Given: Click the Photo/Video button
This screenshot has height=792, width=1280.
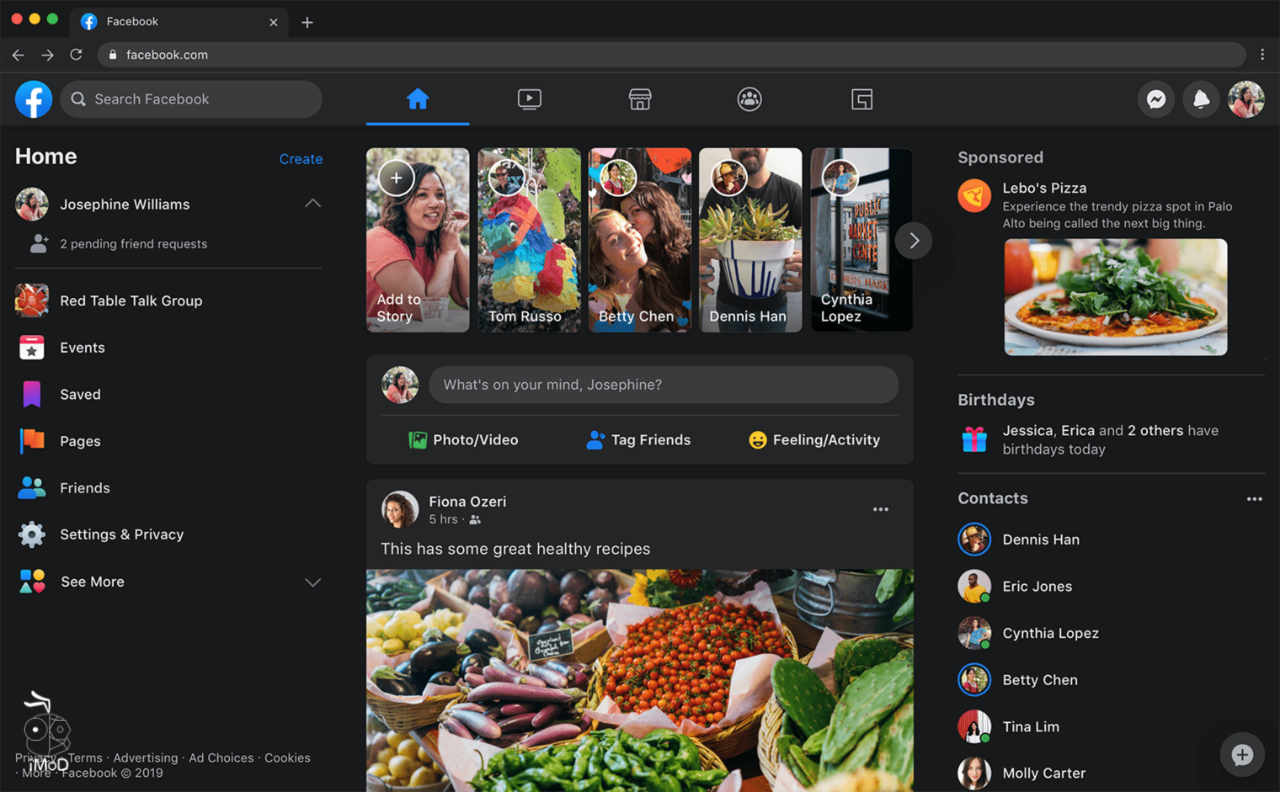Looking at the screenshot, I should point(464,440).
